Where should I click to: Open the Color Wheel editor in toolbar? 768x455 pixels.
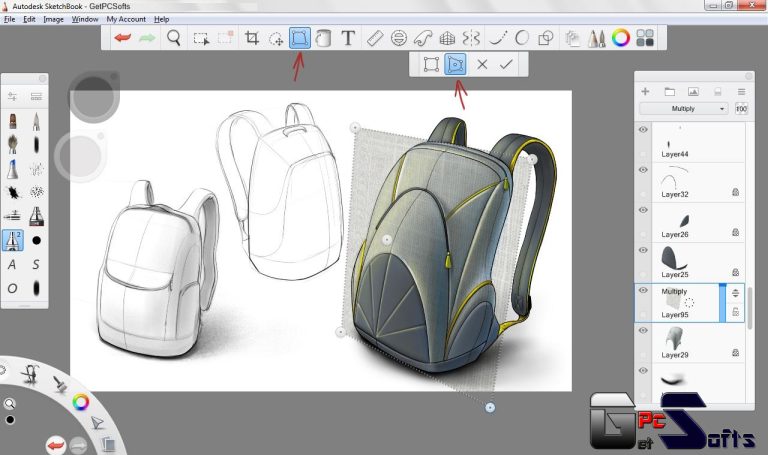coord(621,38)
